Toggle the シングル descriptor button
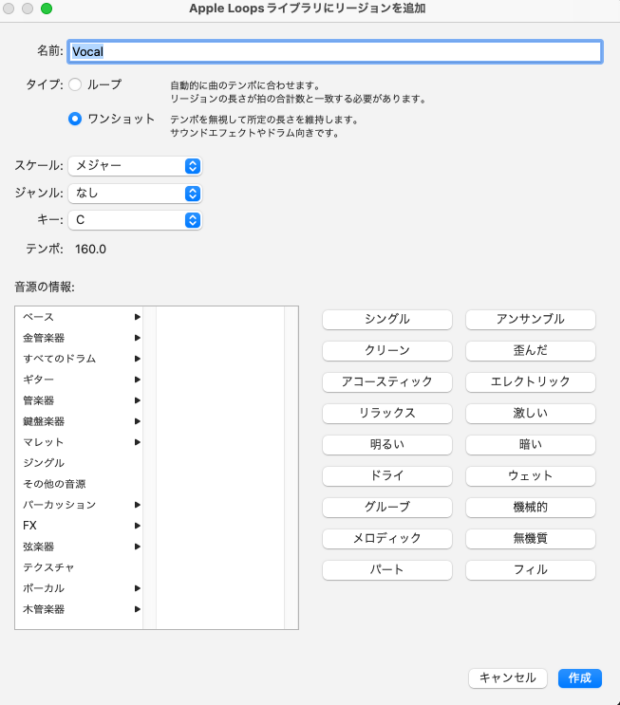The height and width of the screenshot is (705, 620). point(387,319)
